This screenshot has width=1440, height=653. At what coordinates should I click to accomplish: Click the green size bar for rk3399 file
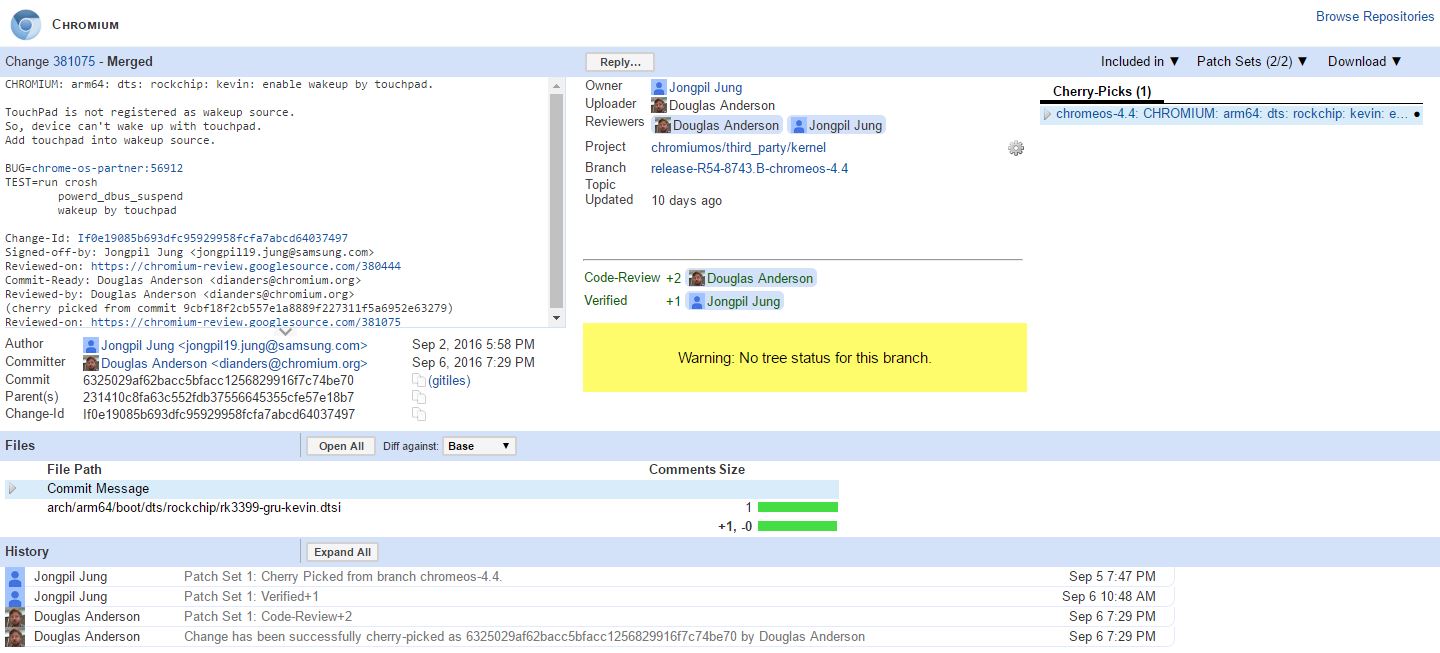[797, 507]
